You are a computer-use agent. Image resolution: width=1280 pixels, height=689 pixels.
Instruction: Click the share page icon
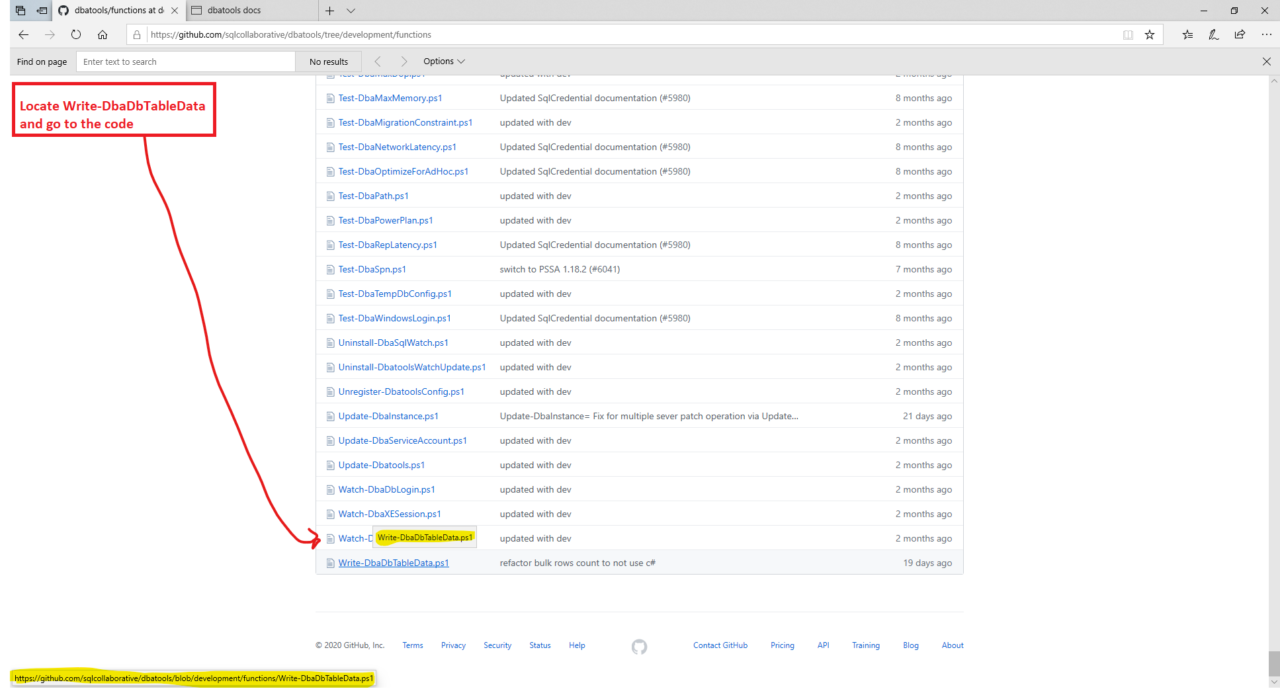coord(1240,34)
